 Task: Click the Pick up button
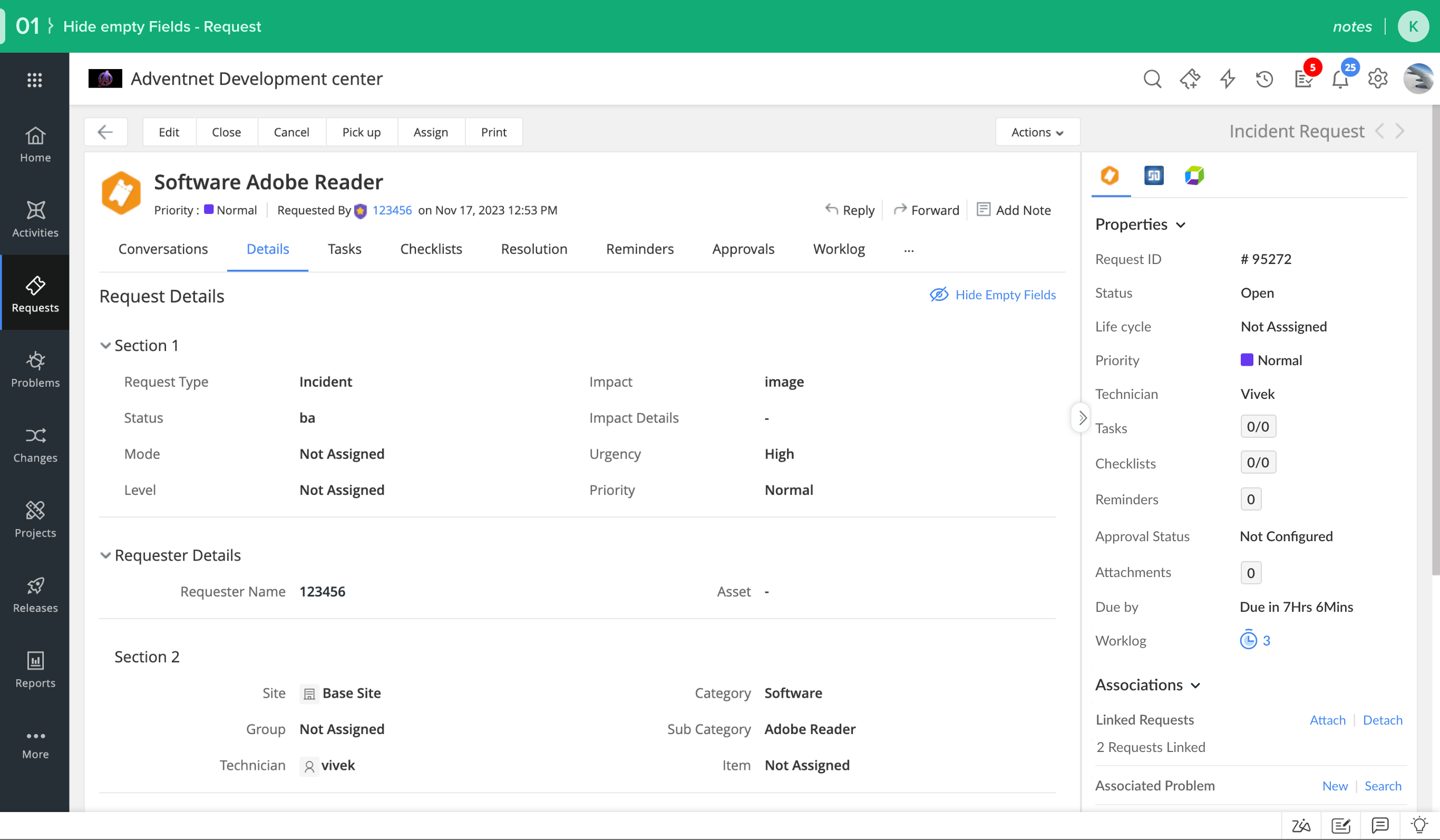(x=361, y=132)
